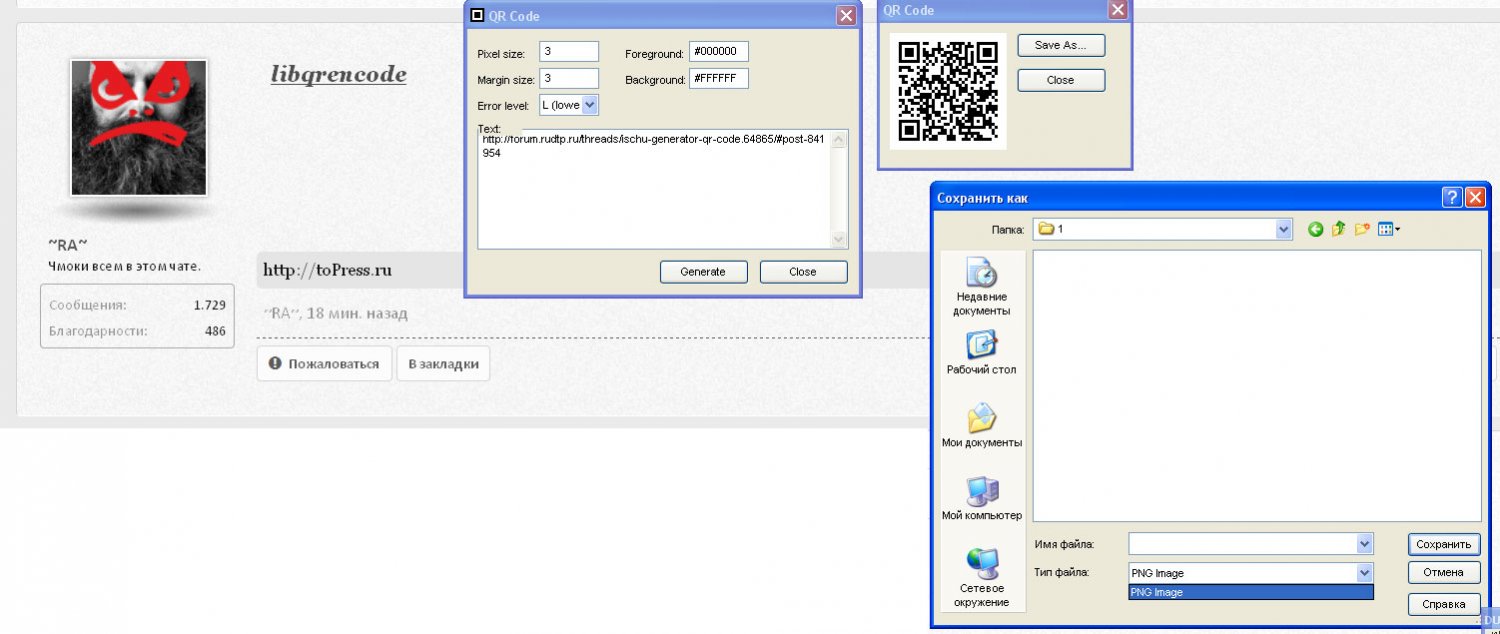Click the Сообщения count 1.729
Screen dimensions: 1500x634
pyautogui.click(x=209, y=305)
